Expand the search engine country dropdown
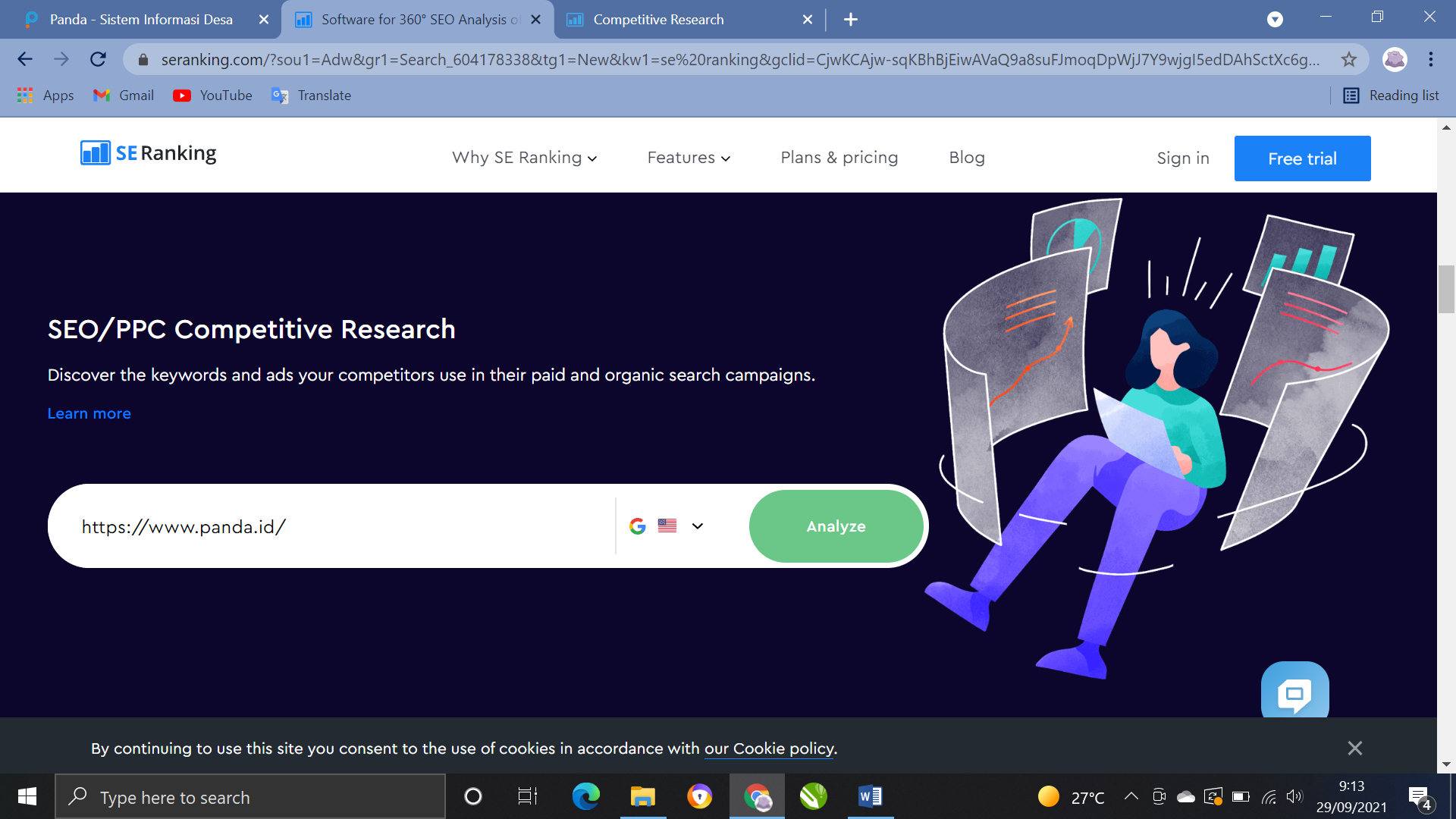This screenshot has width=1456, height=819. point(667,526)
